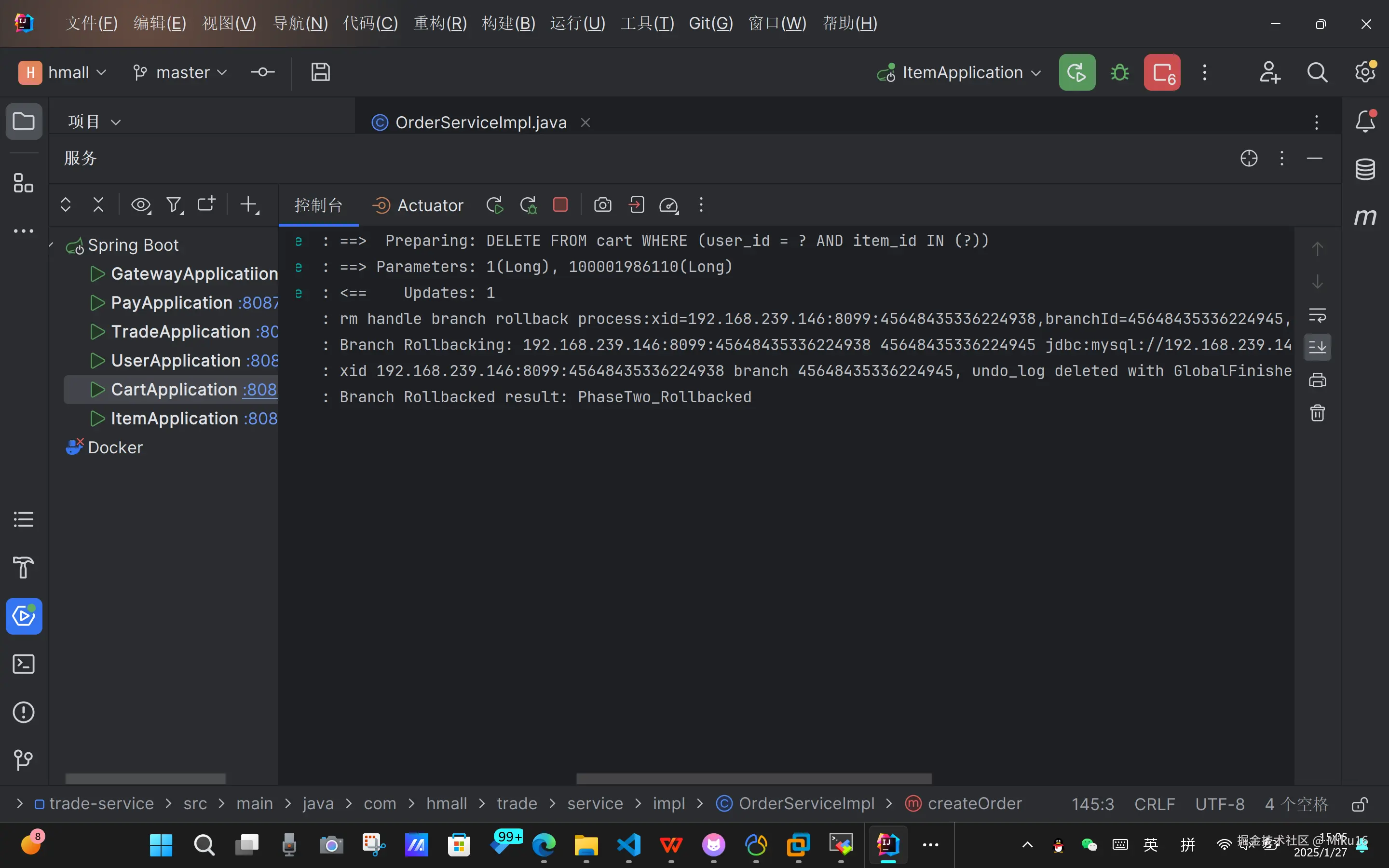Toggle soft-wrap in console output
This screenshot has width=1389, height=868.
coord(1317,314)
